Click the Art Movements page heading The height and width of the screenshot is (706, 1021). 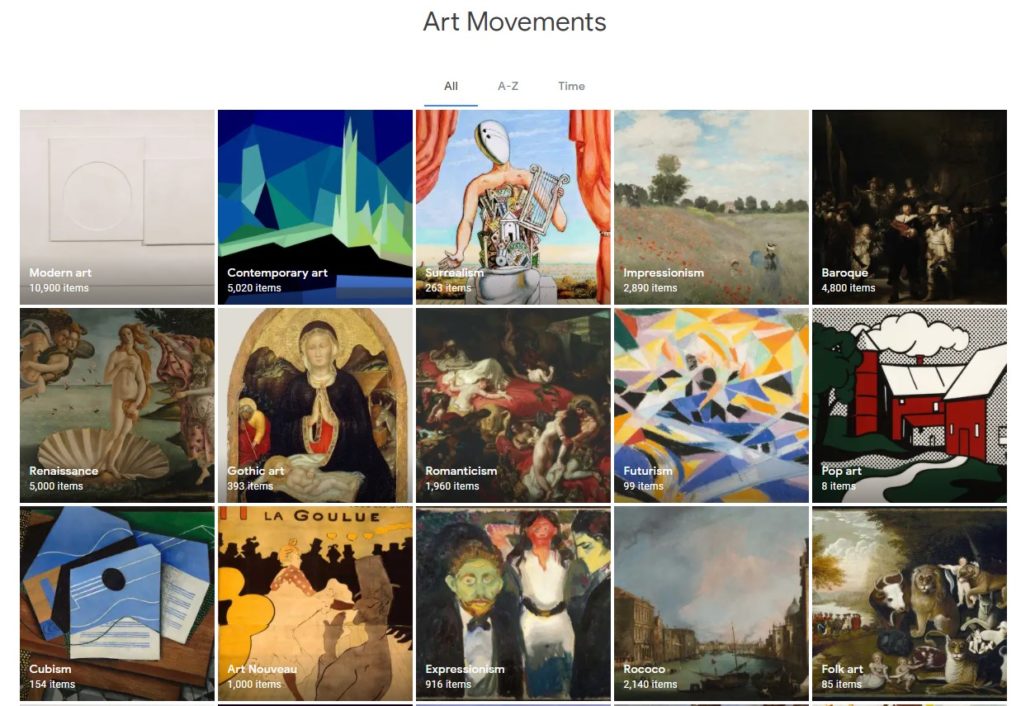[x=514, y=21]
